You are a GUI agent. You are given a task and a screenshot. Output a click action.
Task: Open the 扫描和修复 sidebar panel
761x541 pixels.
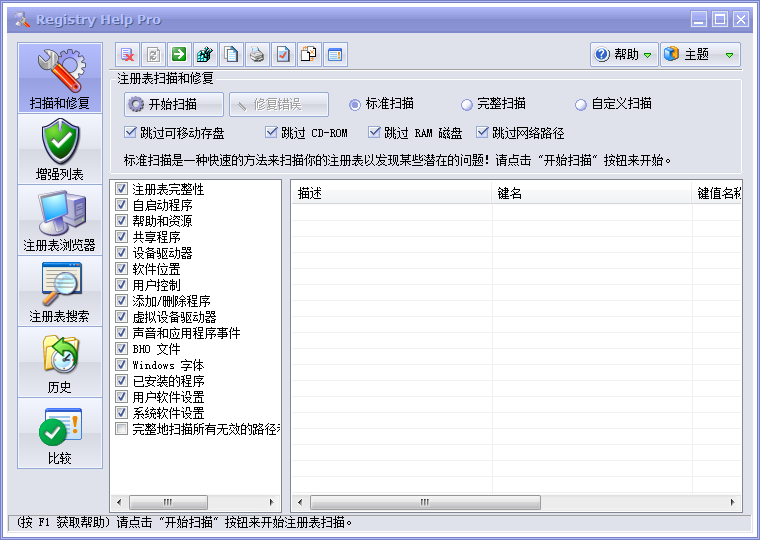[x=60, y=79]
